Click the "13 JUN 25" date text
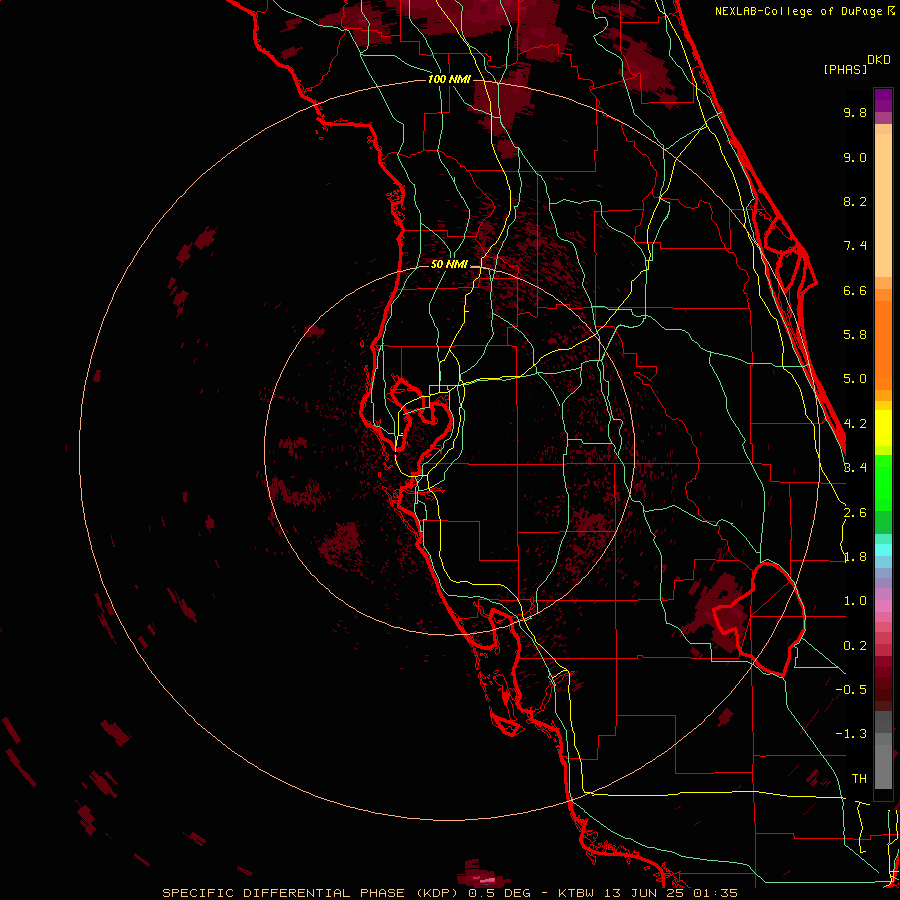This screenshot has height=900, width=900. pyautogui.click(x=643, y=893)
